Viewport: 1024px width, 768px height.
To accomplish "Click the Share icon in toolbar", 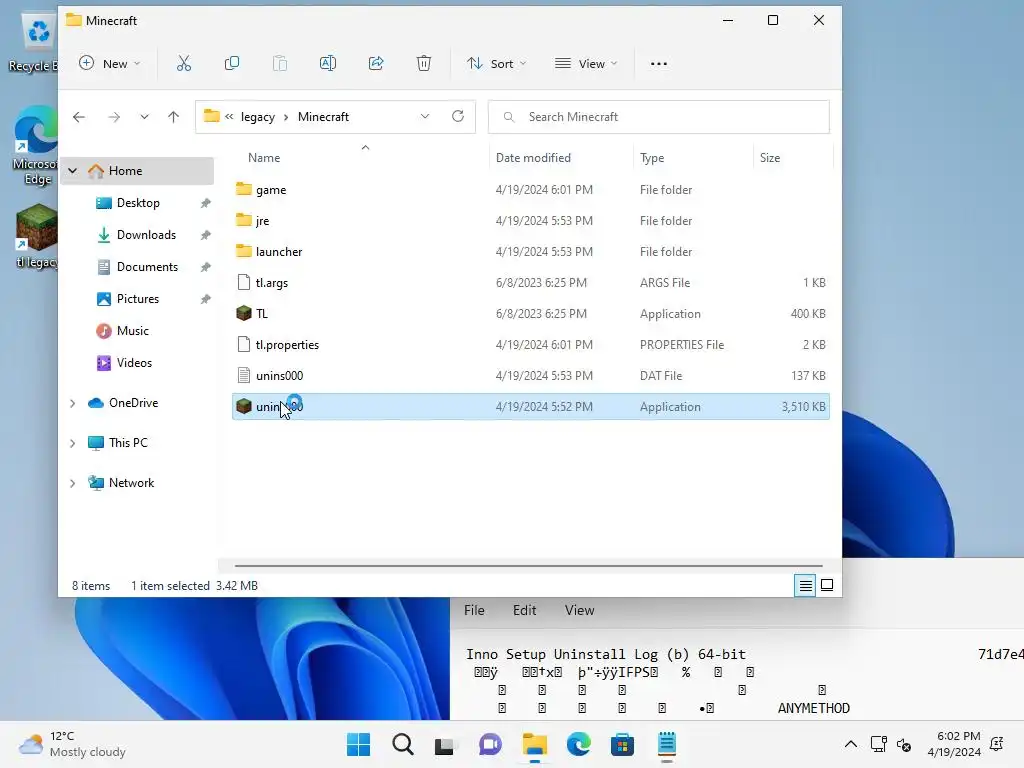I will click(376, 63).
